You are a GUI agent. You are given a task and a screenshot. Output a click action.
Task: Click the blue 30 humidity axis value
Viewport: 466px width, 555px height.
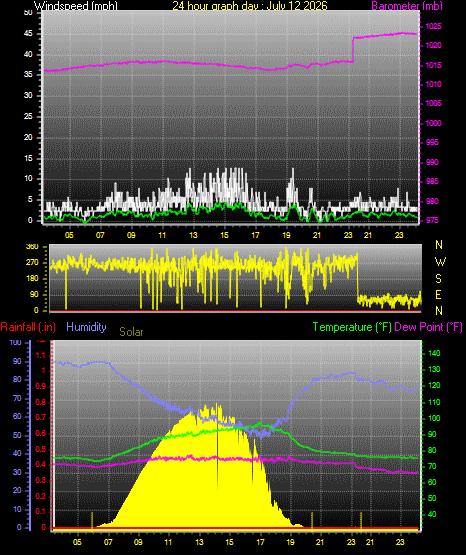pyautogui.click(x=17, y=473)
